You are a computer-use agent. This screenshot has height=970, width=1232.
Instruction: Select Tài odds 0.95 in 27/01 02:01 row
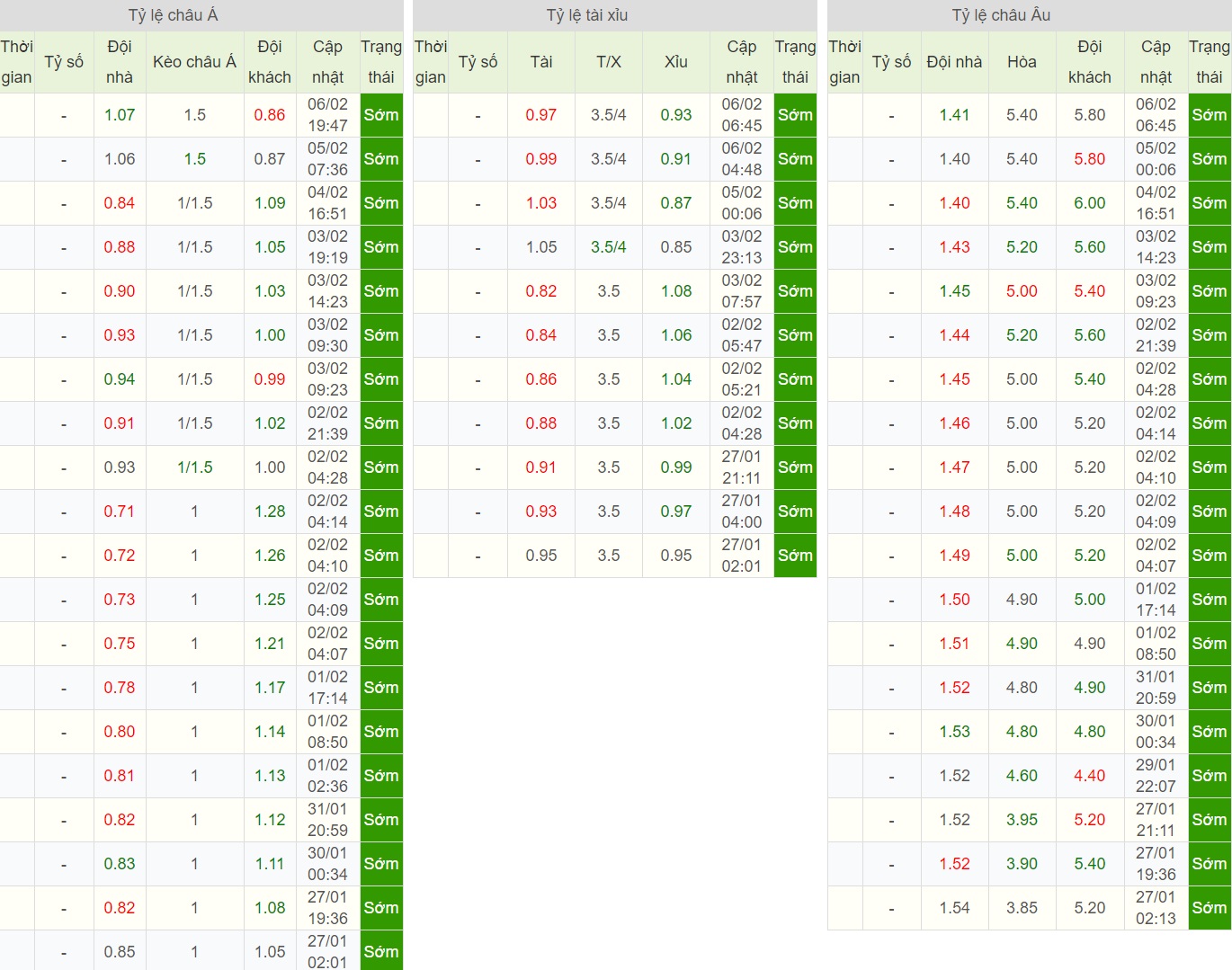tap(541, 556)
